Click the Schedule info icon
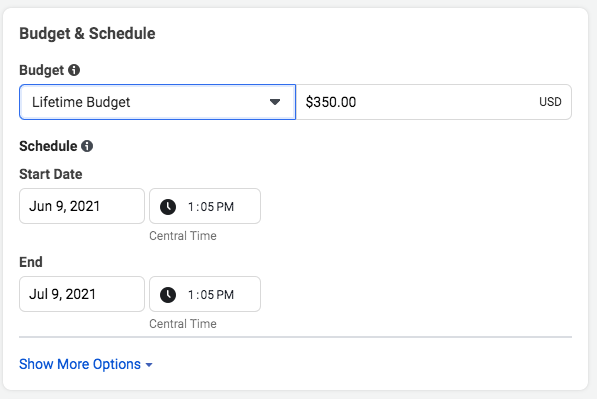597x399 pixels. tap(87, 146)
